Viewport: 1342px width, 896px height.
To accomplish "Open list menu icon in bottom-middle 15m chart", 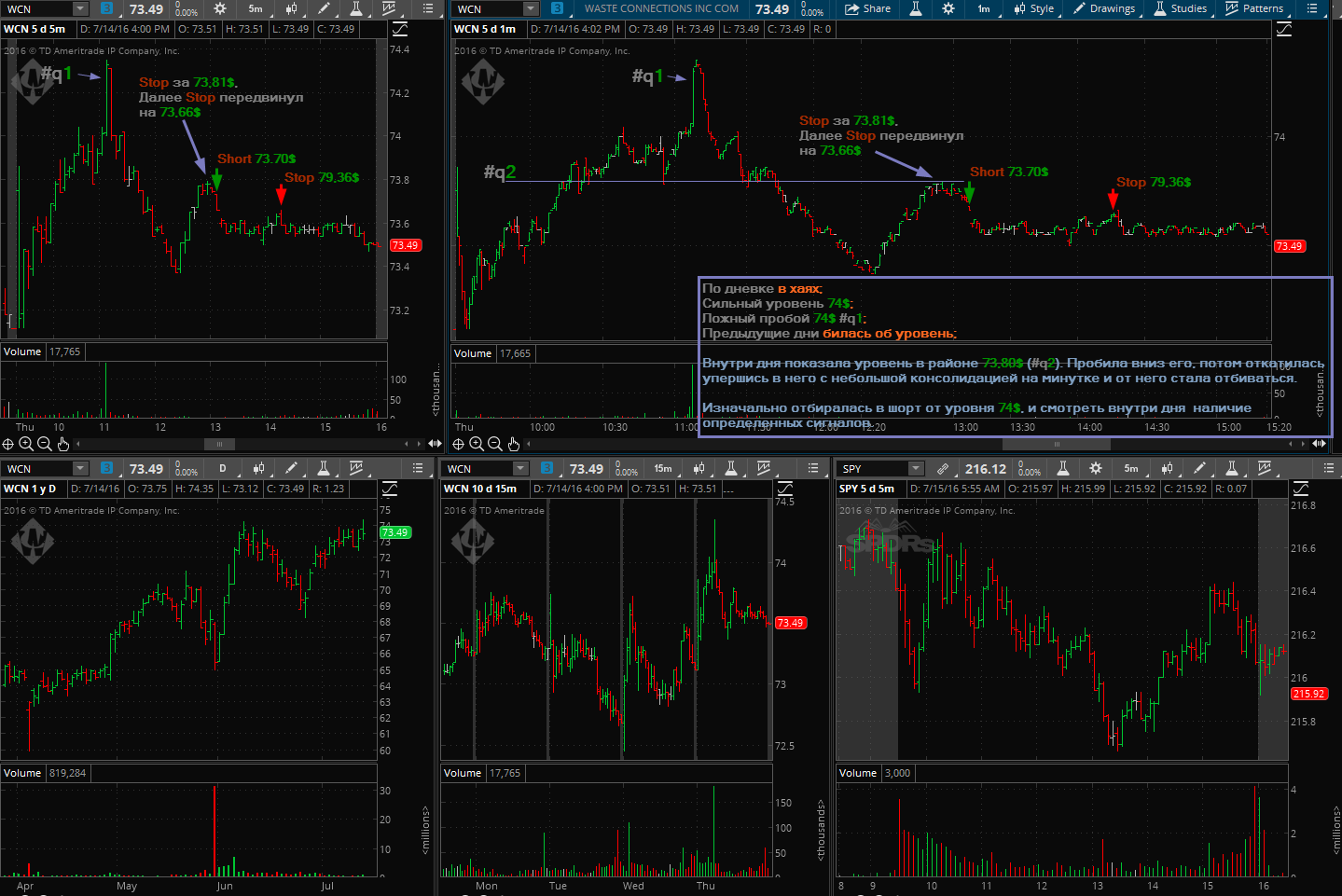I will click(813, 468).
